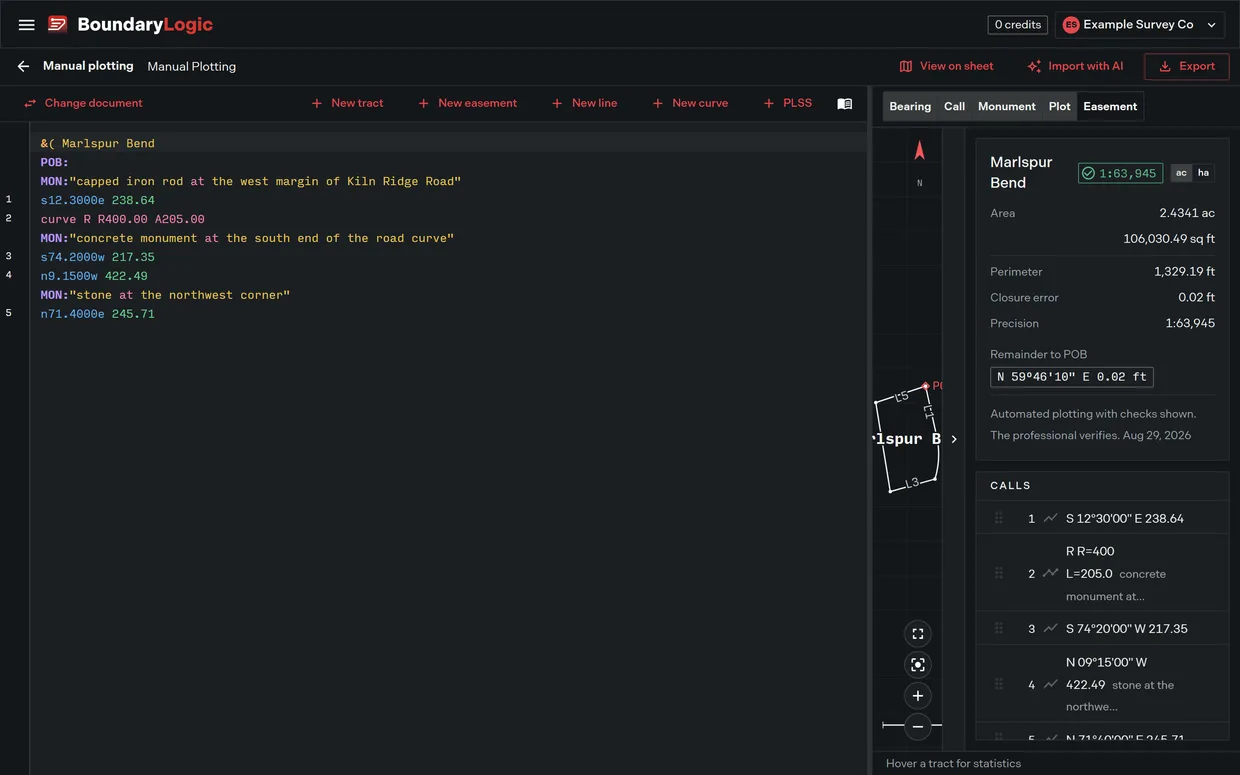
Task: Go back with the arrow icon
Action: pyautogui.click(x=23, y=66)
